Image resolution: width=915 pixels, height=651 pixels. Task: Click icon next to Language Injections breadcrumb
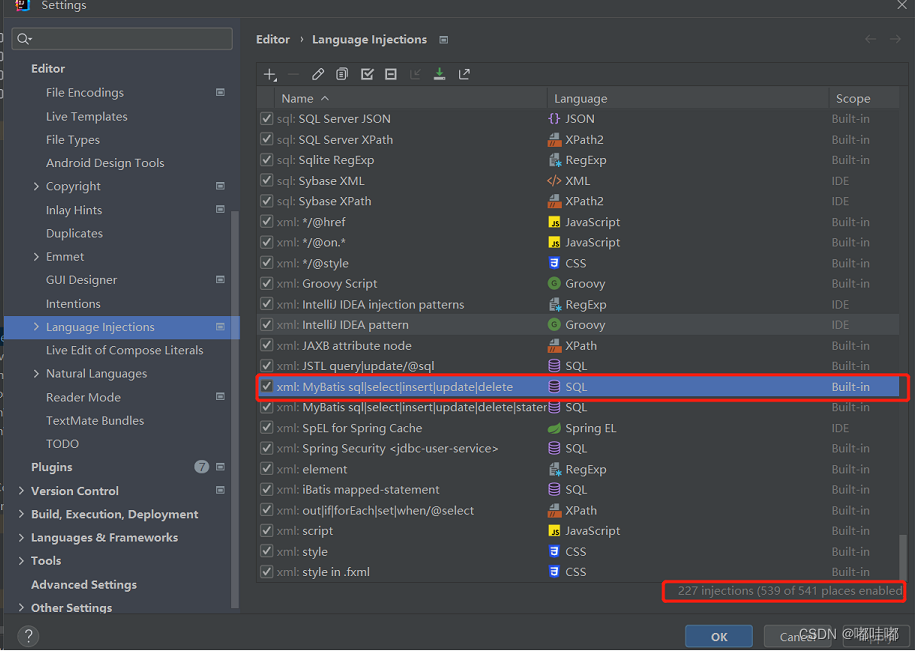pos(443,40)
